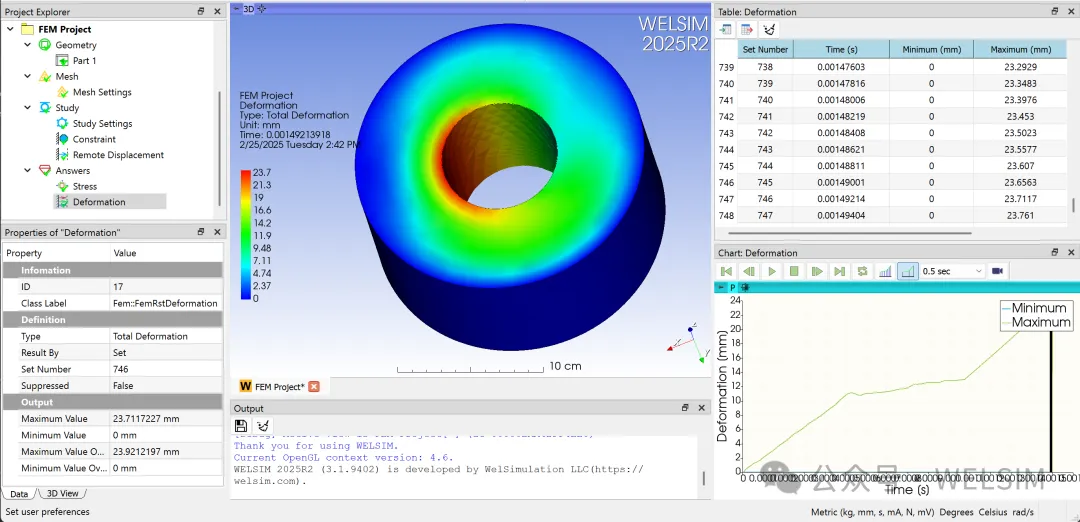The width and height of the screenshot is (1080, 522).
Task: Select Study Settings in Project Explorer
Action: pyautogui.click(x=103, y=124)
